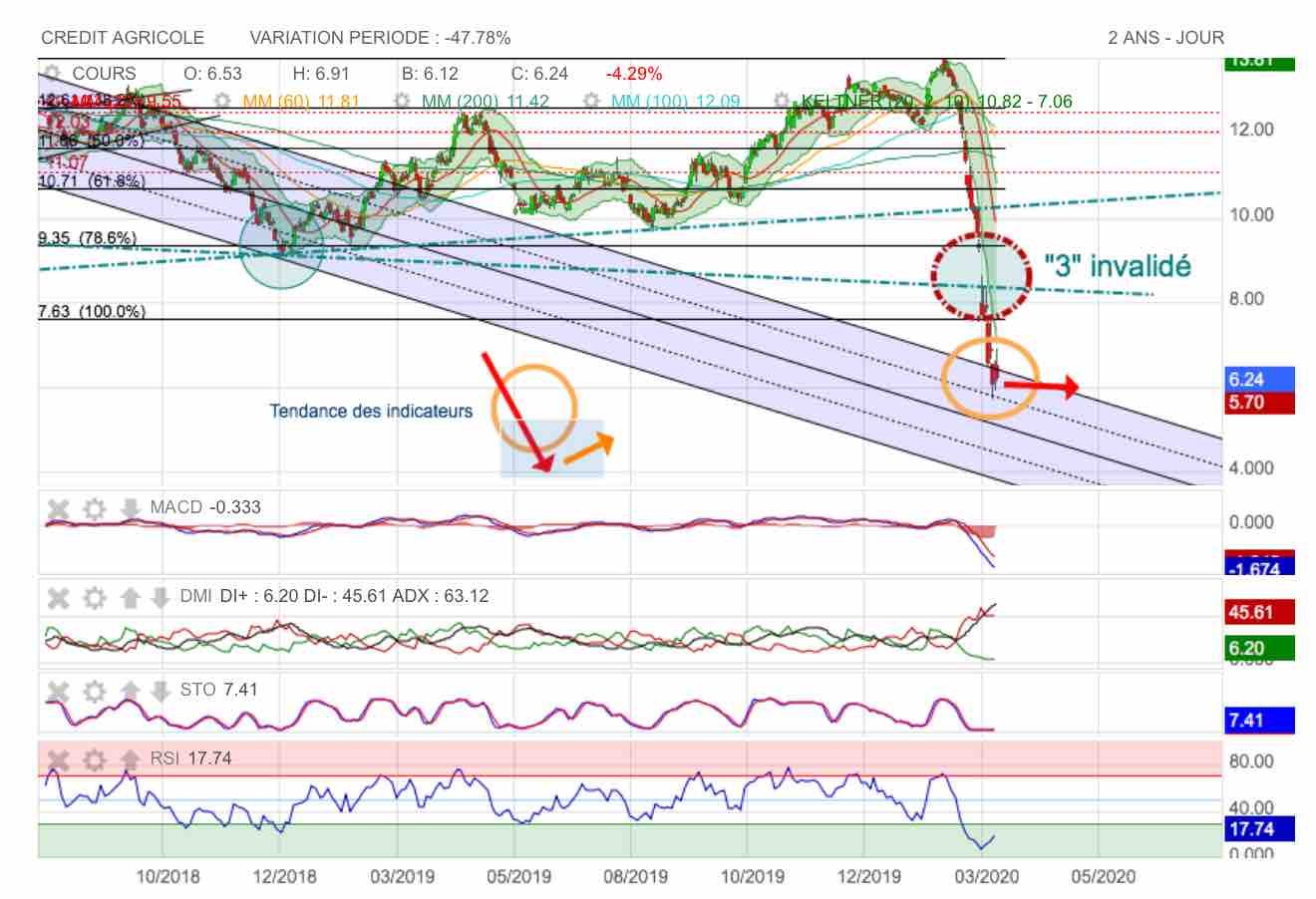Image resolution: width=1316 pixels, height=899 pixels.
Task: Click the Tendance des indicateurs label
Action: (x=371, y=411)
